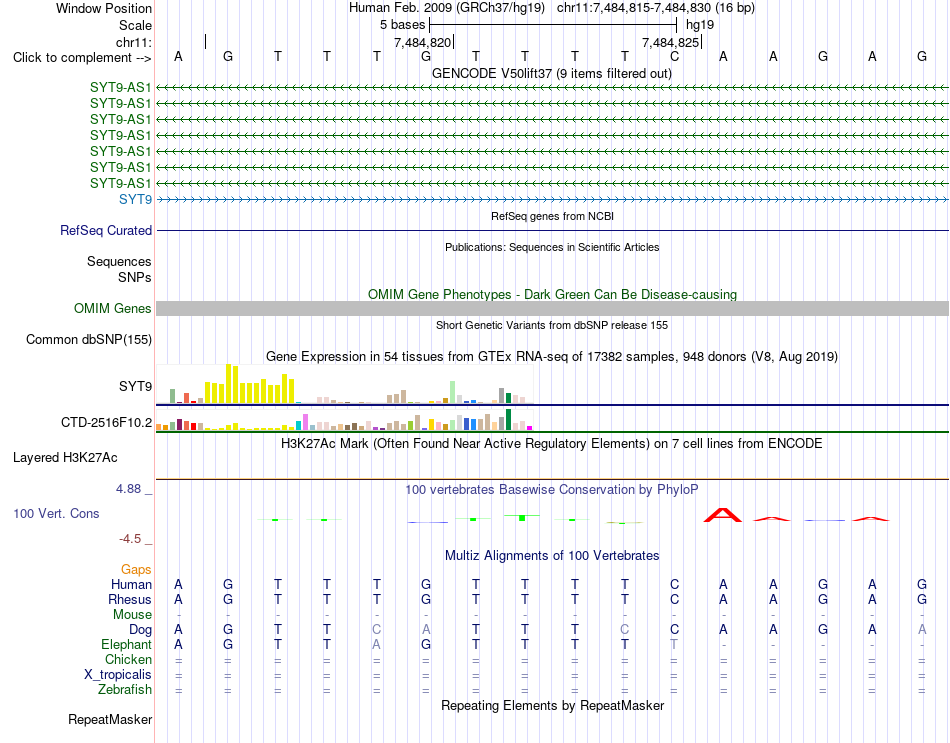Click the Scale label
The width and height of the screenshot is (950, 743).
click(136, 25)
